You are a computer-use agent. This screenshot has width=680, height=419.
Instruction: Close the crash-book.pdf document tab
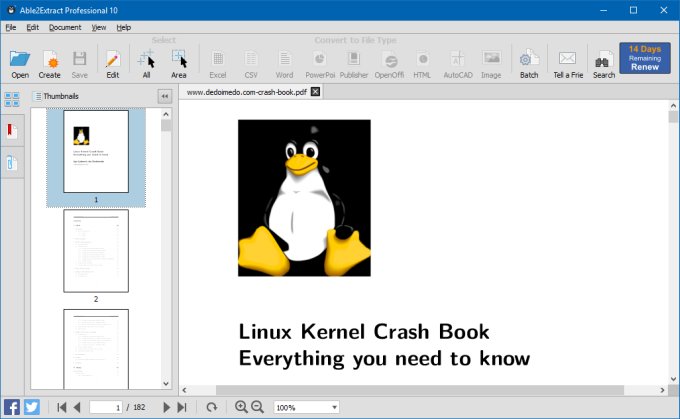coord(316,92)
